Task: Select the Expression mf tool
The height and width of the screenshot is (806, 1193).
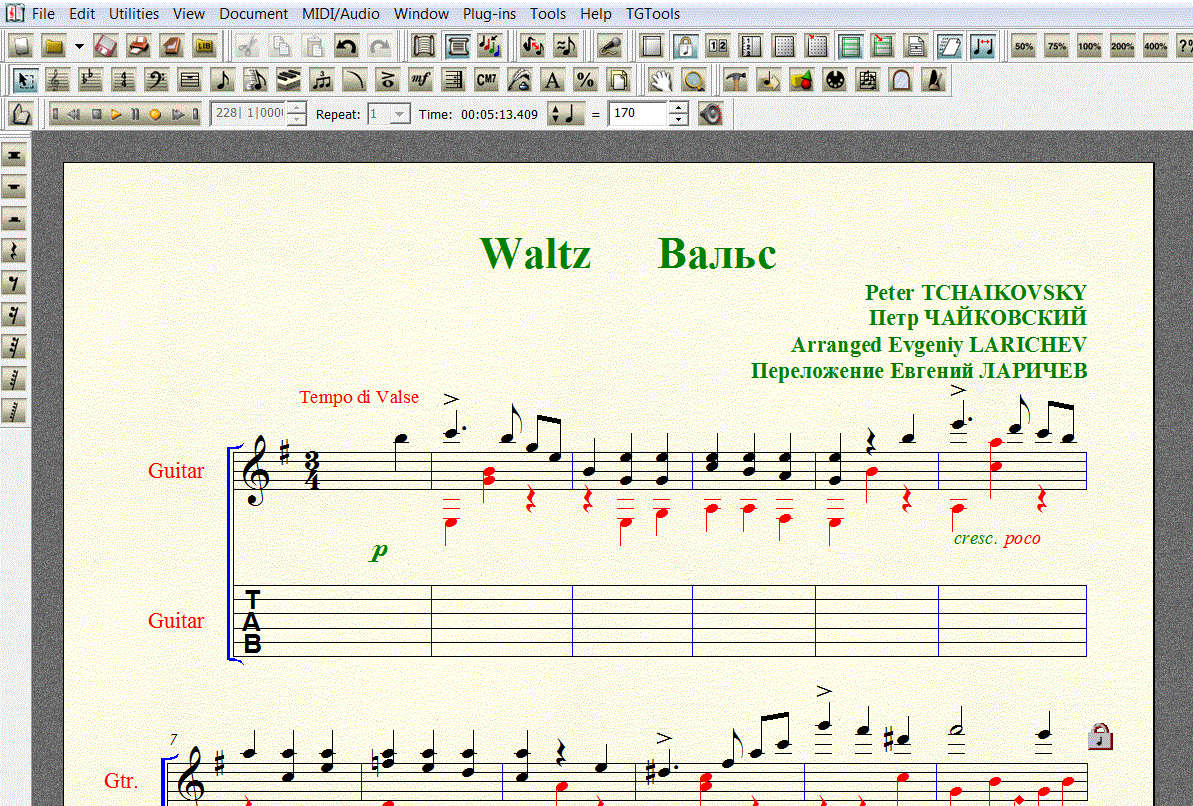Action: click(420, 80)
